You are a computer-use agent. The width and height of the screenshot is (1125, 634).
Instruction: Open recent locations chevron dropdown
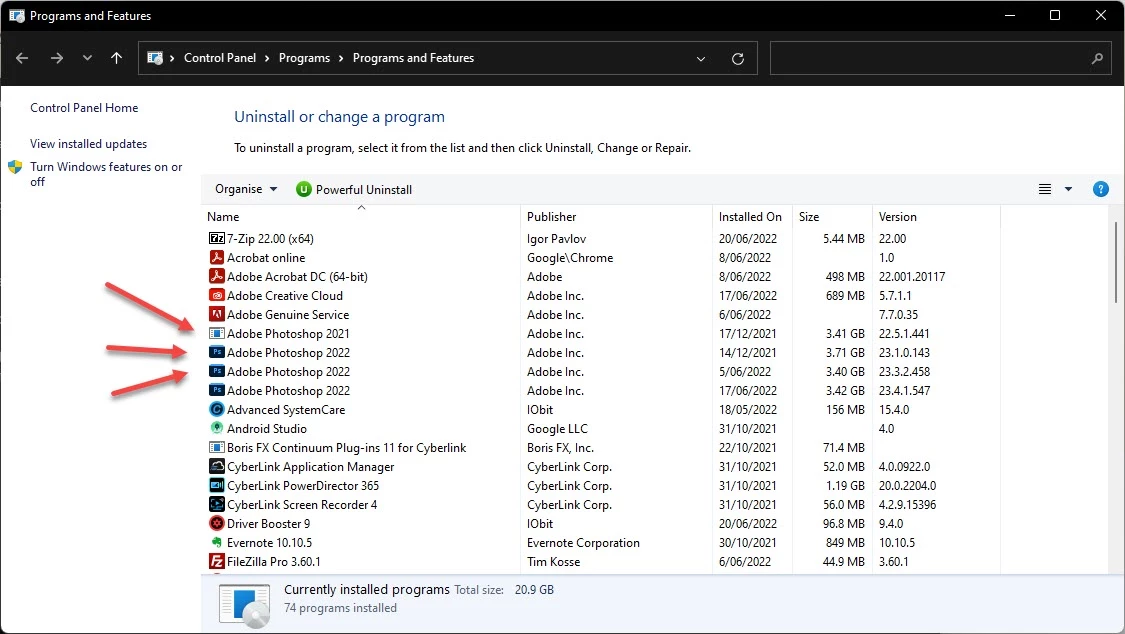(87, 58)
